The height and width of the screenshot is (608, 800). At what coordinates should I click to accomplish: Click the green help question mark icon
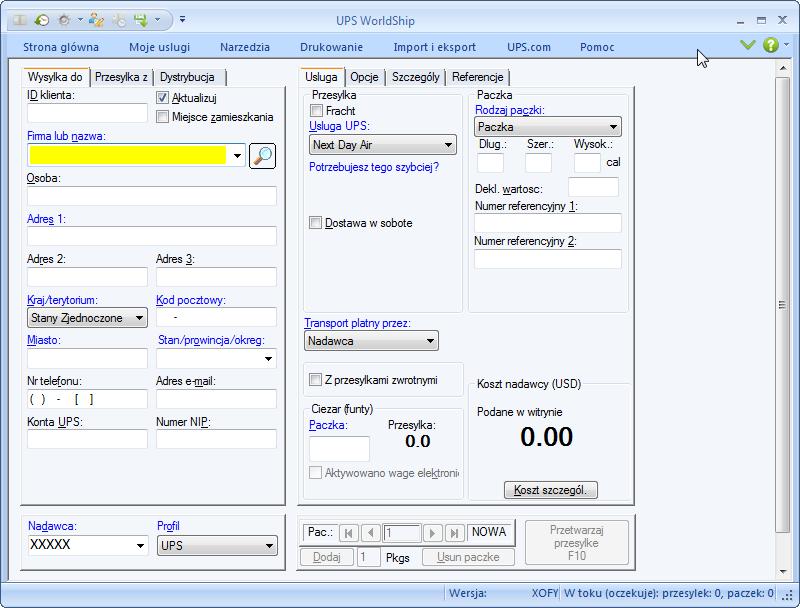point(770,45)
